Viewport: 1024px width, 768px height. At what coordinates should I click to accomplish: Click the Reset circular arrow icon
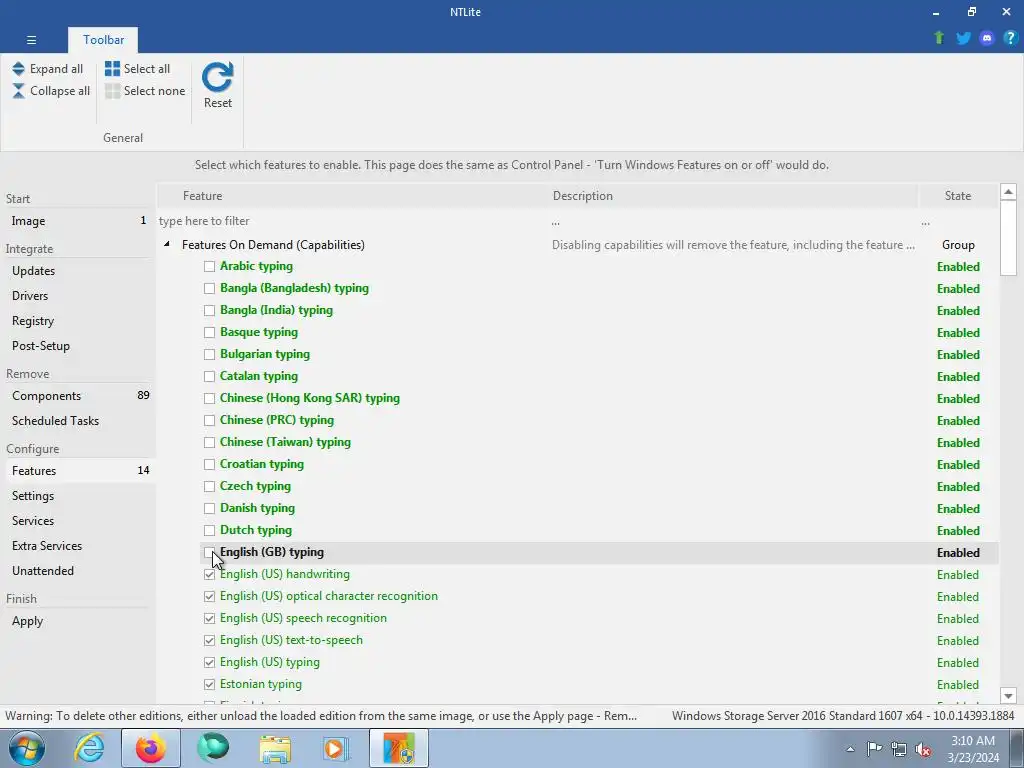(x=217, y=77)
